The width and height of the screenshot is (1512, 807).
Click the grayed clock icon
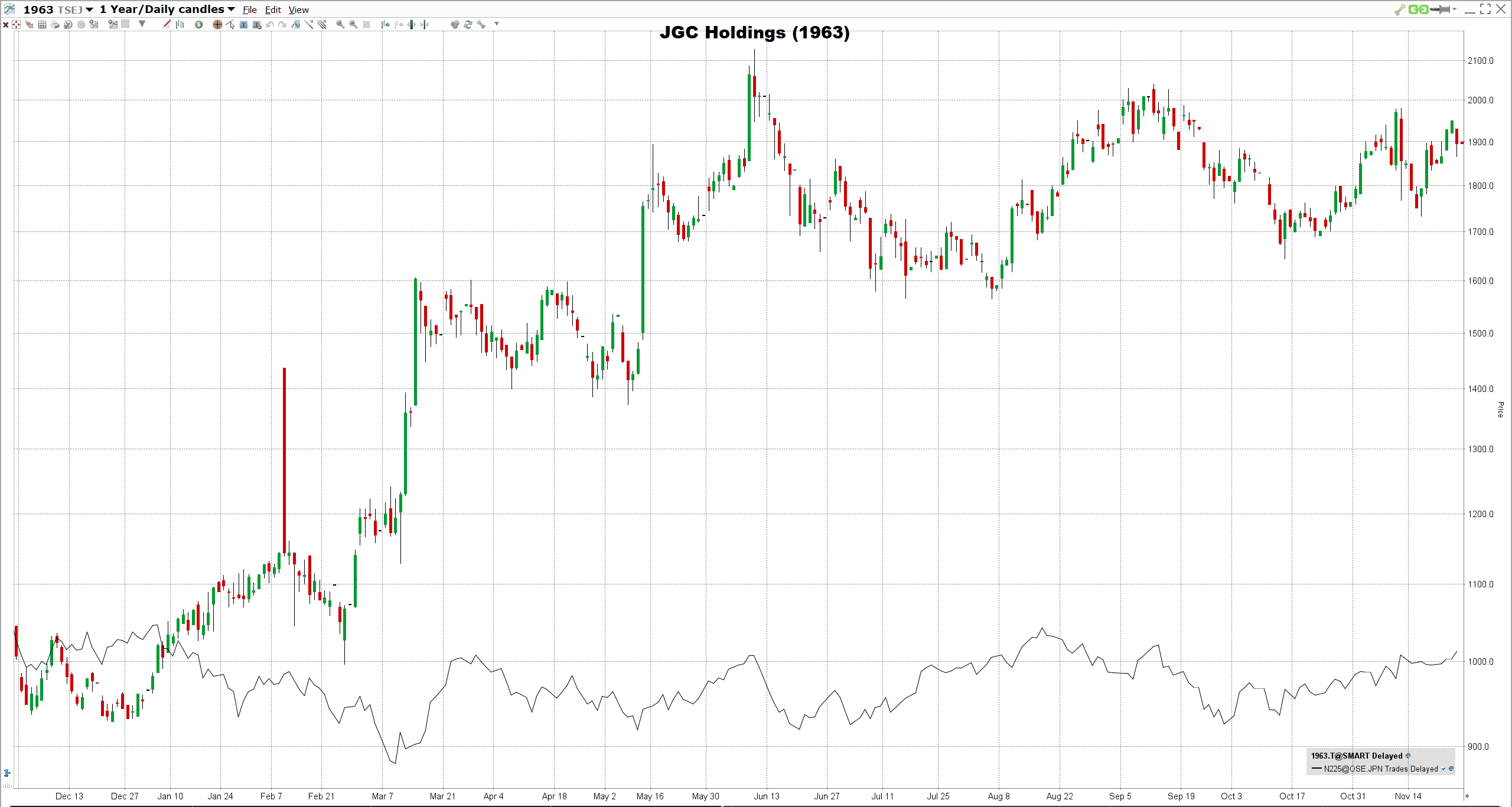[x=81, y=25]
